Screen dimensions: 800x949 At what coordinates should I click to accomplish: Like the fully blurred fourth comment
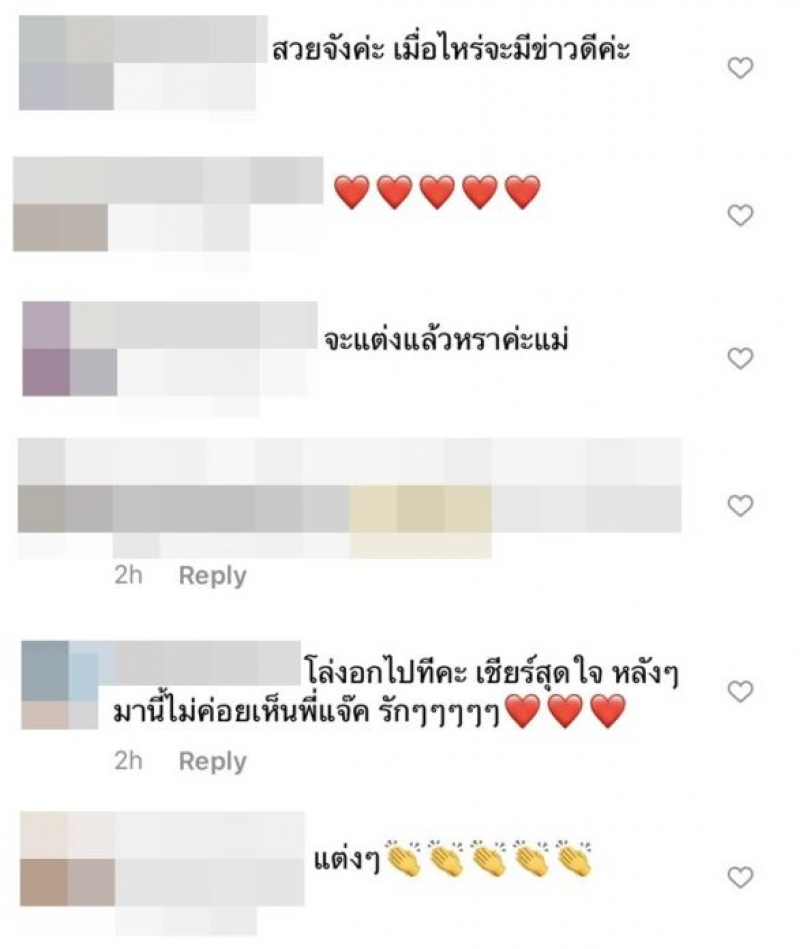[739, 505]
